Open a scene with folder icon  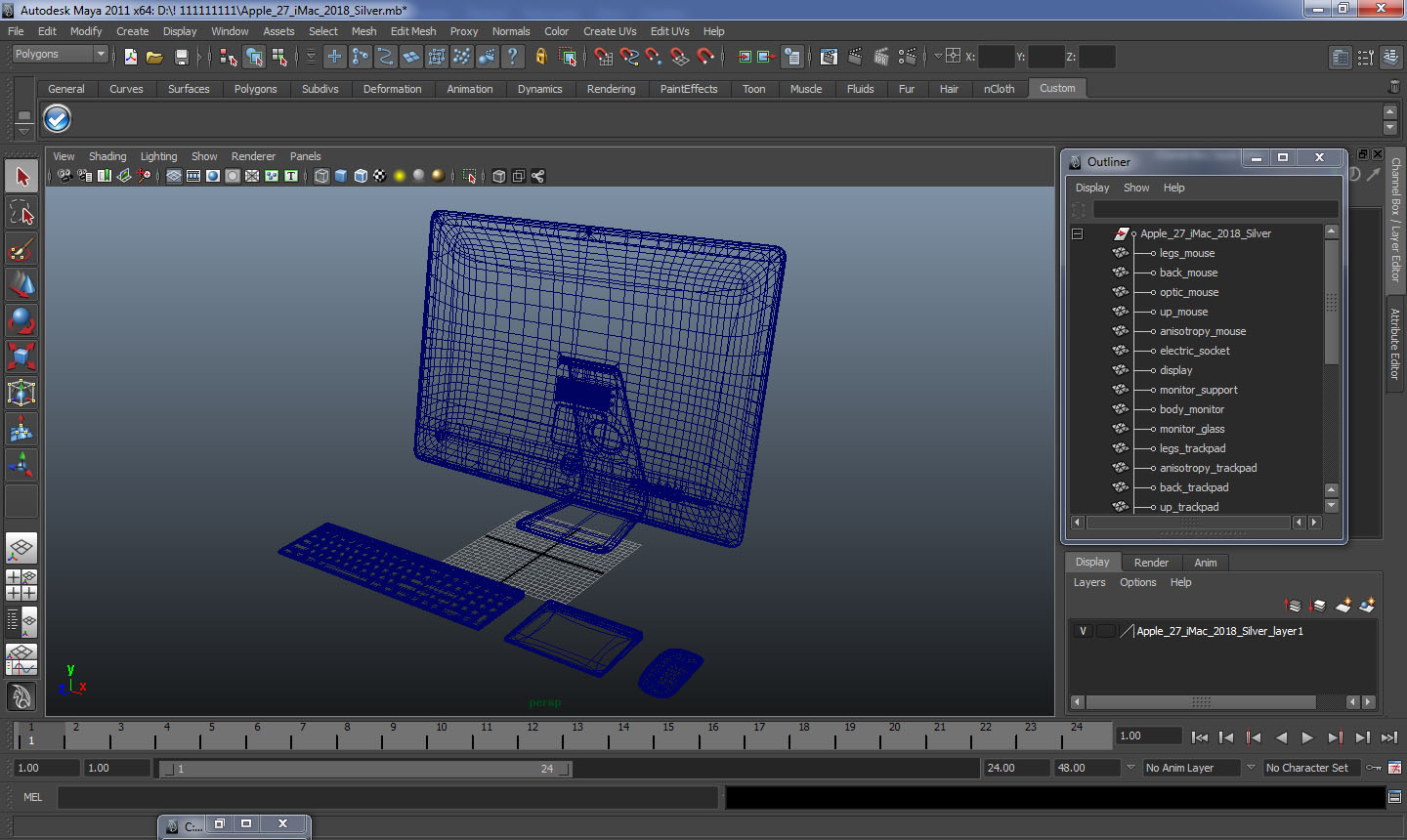154,57
